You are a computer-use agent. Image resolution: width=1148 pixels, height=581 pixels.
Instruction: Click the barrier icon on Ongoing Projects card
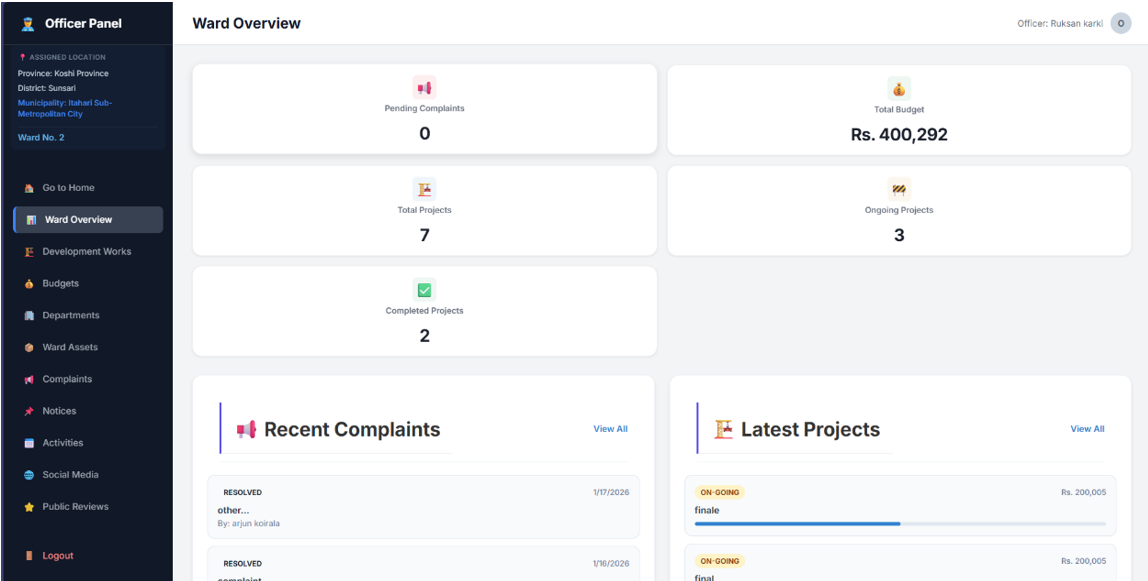899,190
